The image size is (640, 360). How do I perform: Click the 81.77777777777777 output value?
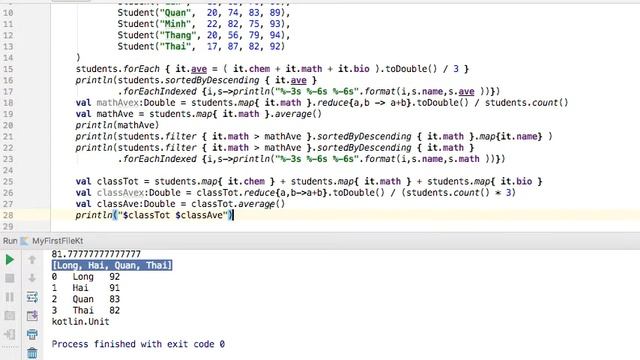point(96,254)
